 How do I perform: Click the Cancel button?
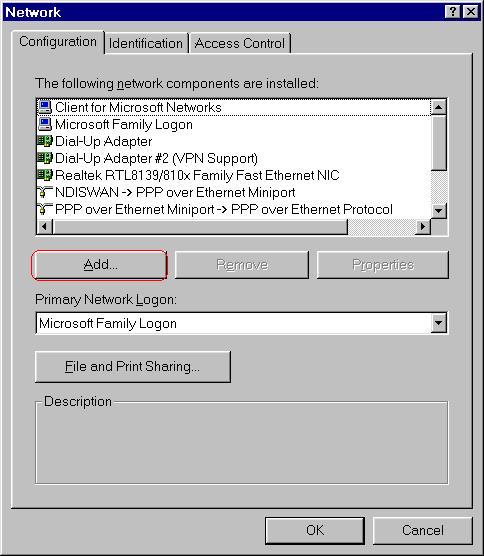tap(423, 530)
